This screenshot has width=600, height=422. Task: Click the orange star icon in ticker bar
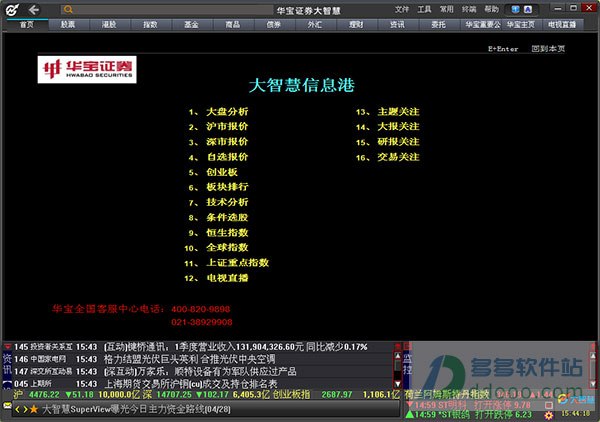pyautogui.click(x=34, y=409)
